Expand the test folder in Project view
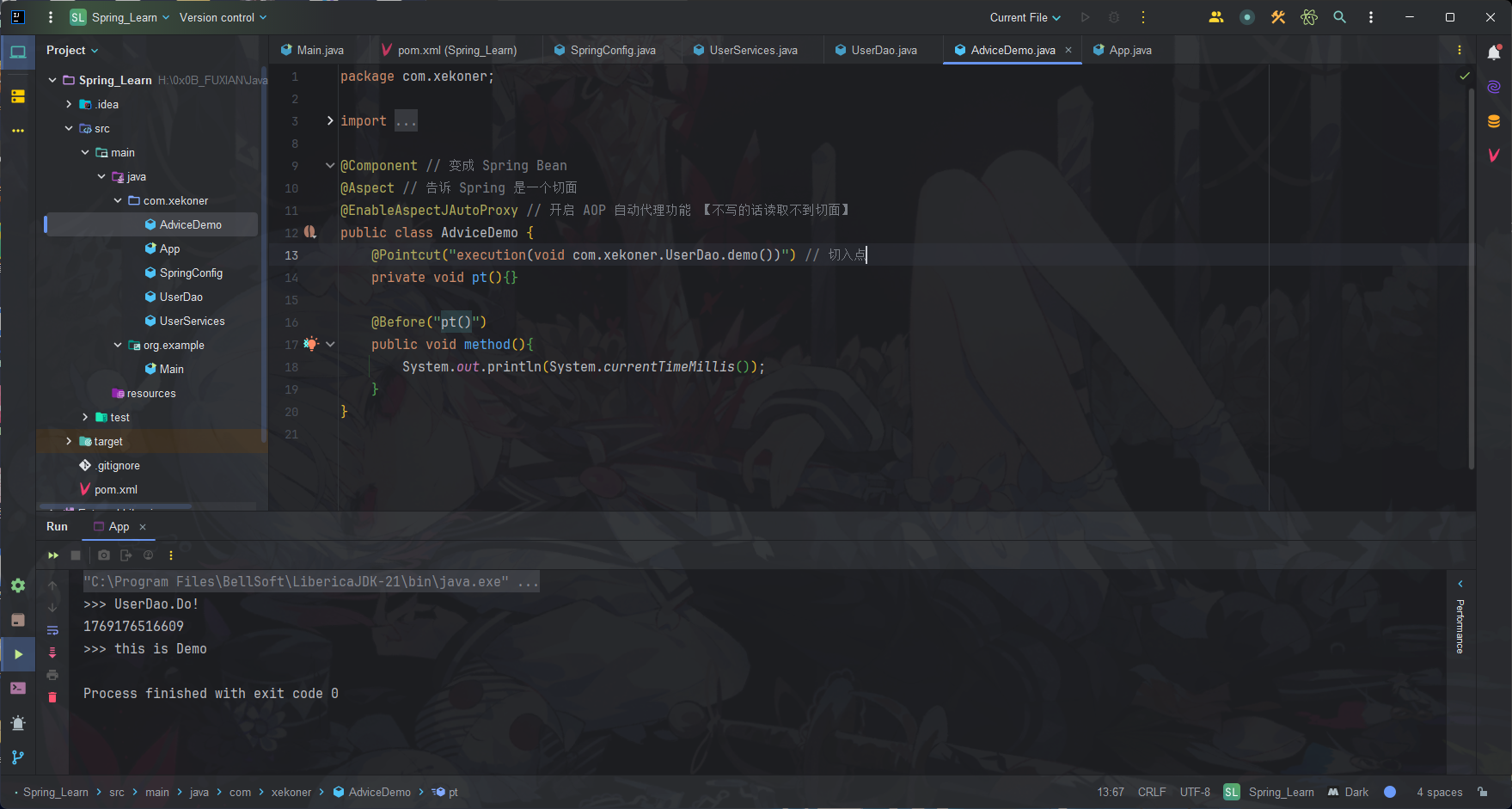 click(85, 417)
